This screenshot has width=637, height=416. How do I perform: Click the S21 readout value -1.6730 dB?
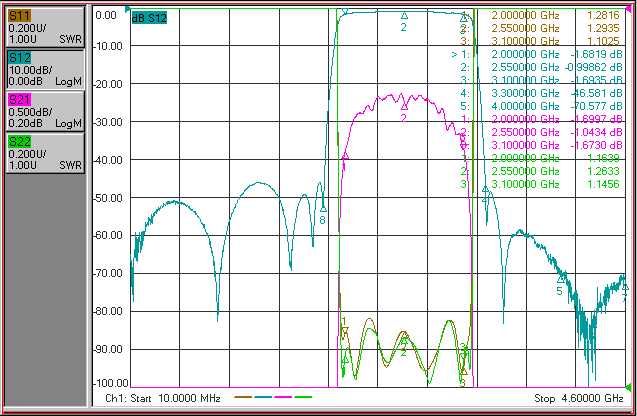click(x=596, y=145)
